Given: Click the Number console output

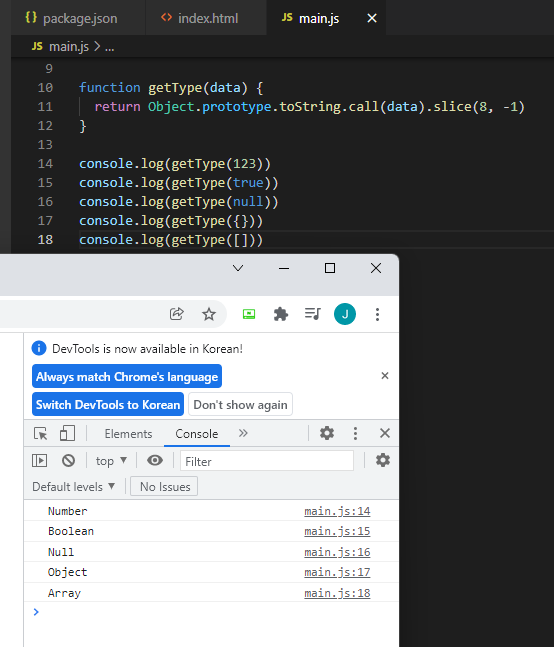Looking at the screenshot, I should coord(68,511).
